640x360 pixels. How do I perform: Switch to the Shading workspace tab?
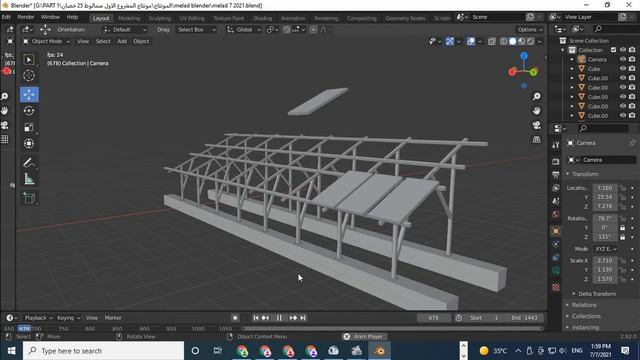pyautogui.click(x=262, y=18)
